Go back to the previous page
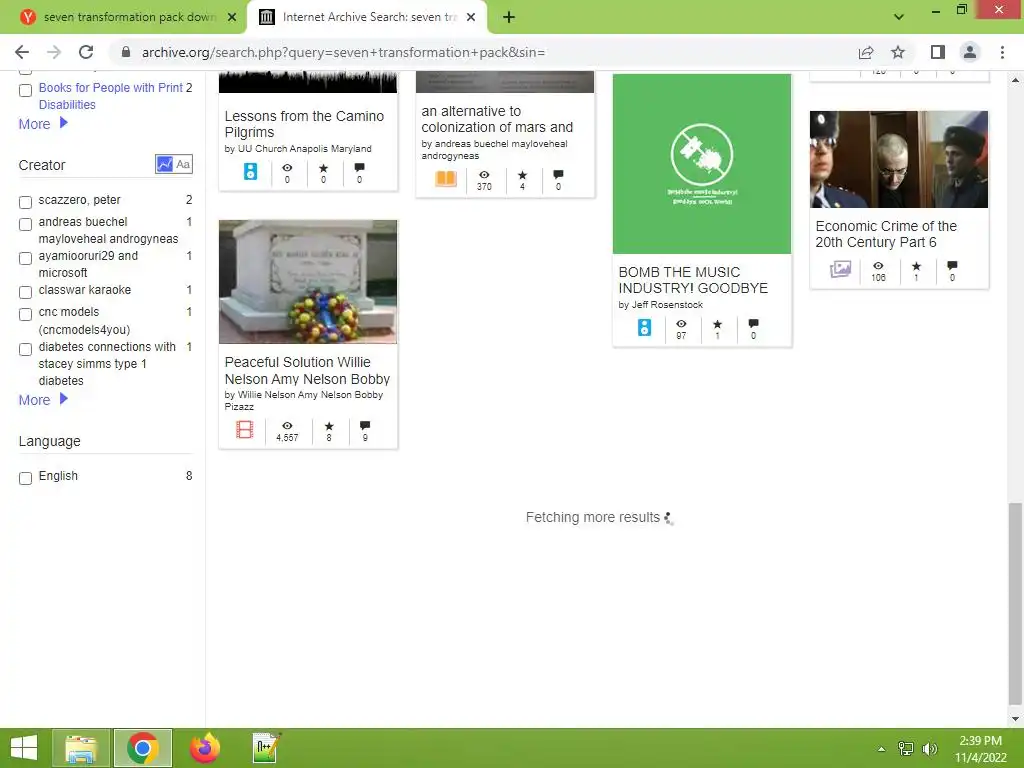 pyautogui.click(x=22, y=52)
